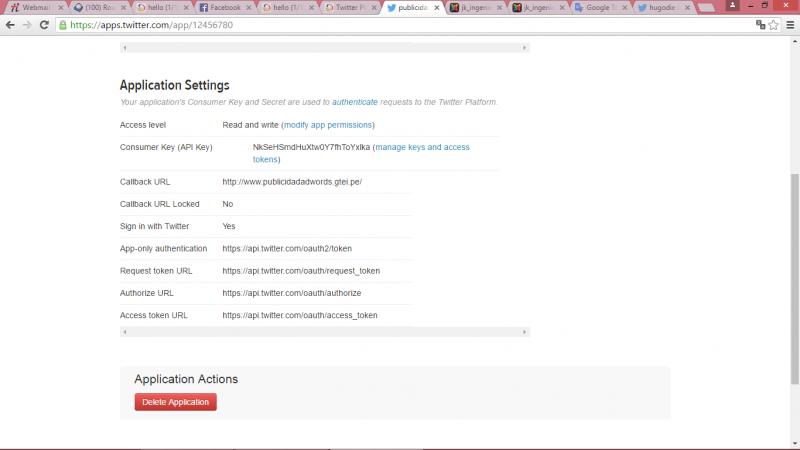Open modify app permissions link
The height and width of the screenshot is (450, 800).
click(x=328, y=125)
